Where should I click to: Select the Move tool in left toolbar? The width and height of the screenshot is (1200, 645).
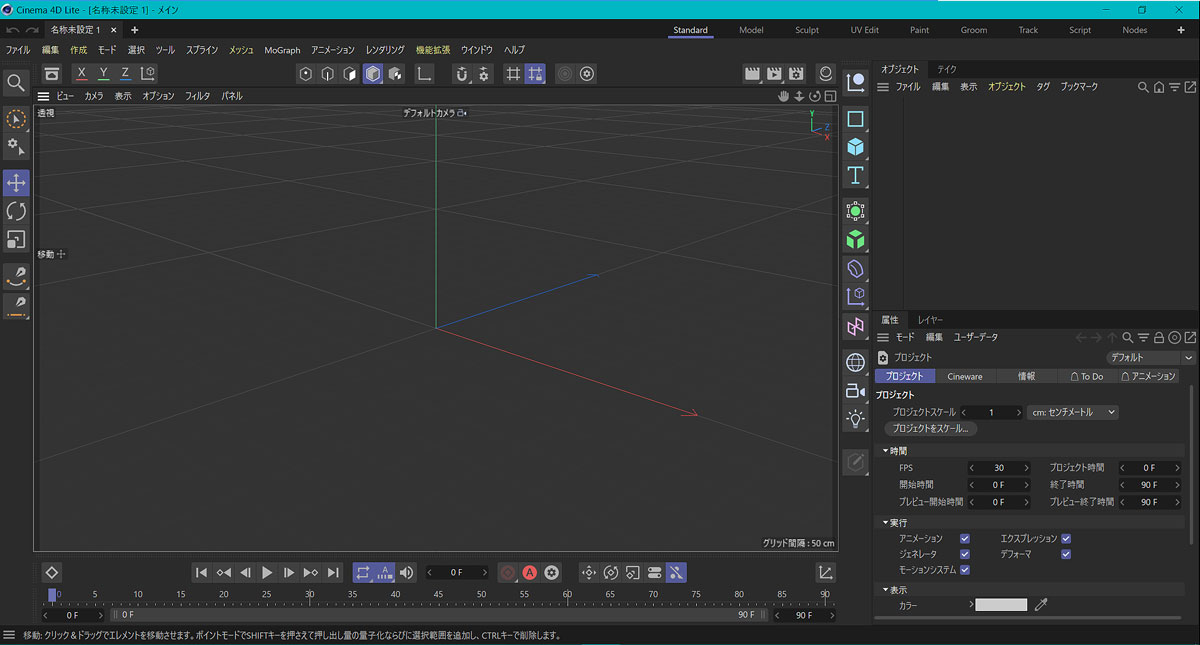pyautogui.click(x=16, y=183)
